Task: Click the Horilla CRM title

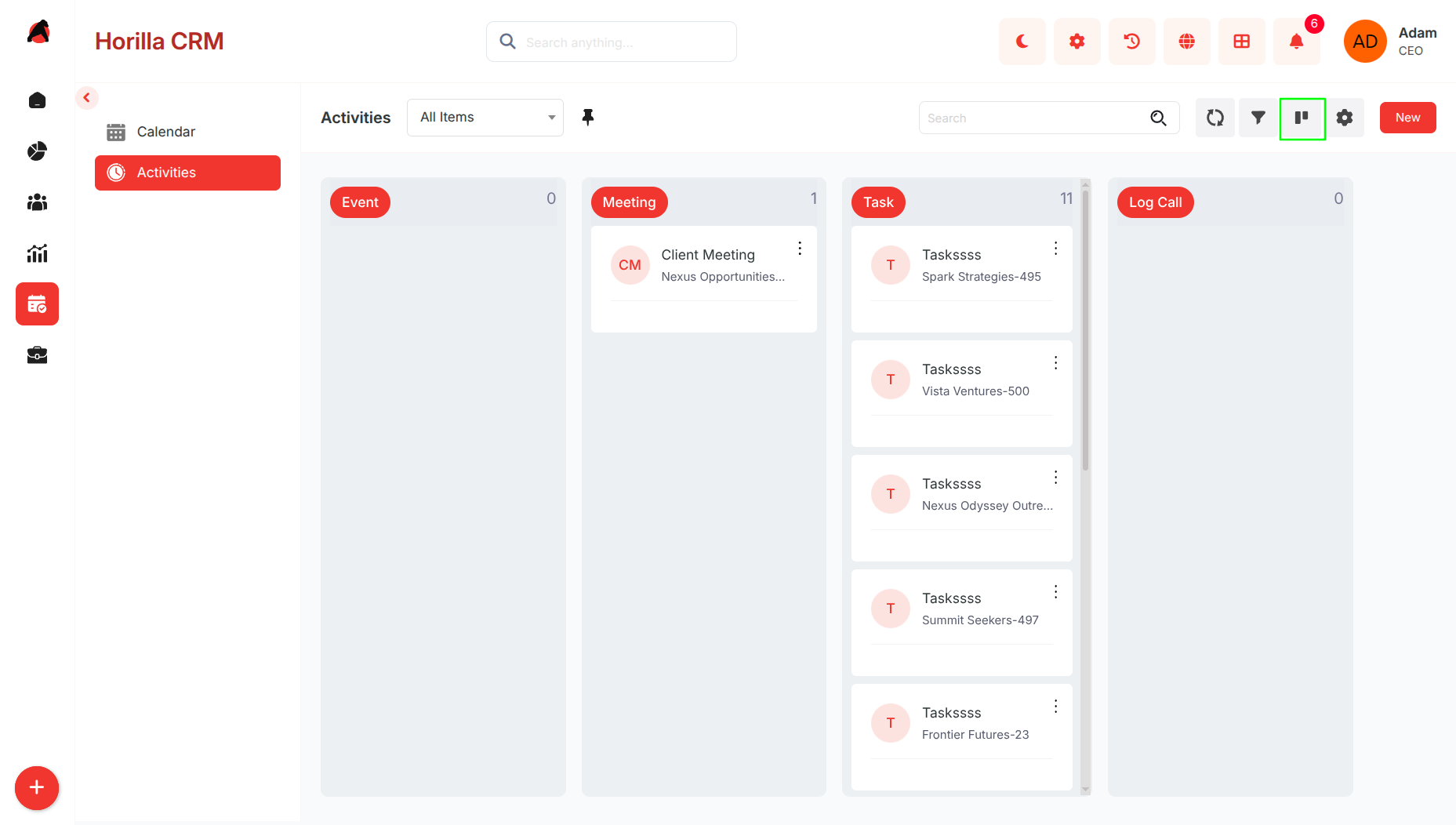Action: tap(159, 42)
